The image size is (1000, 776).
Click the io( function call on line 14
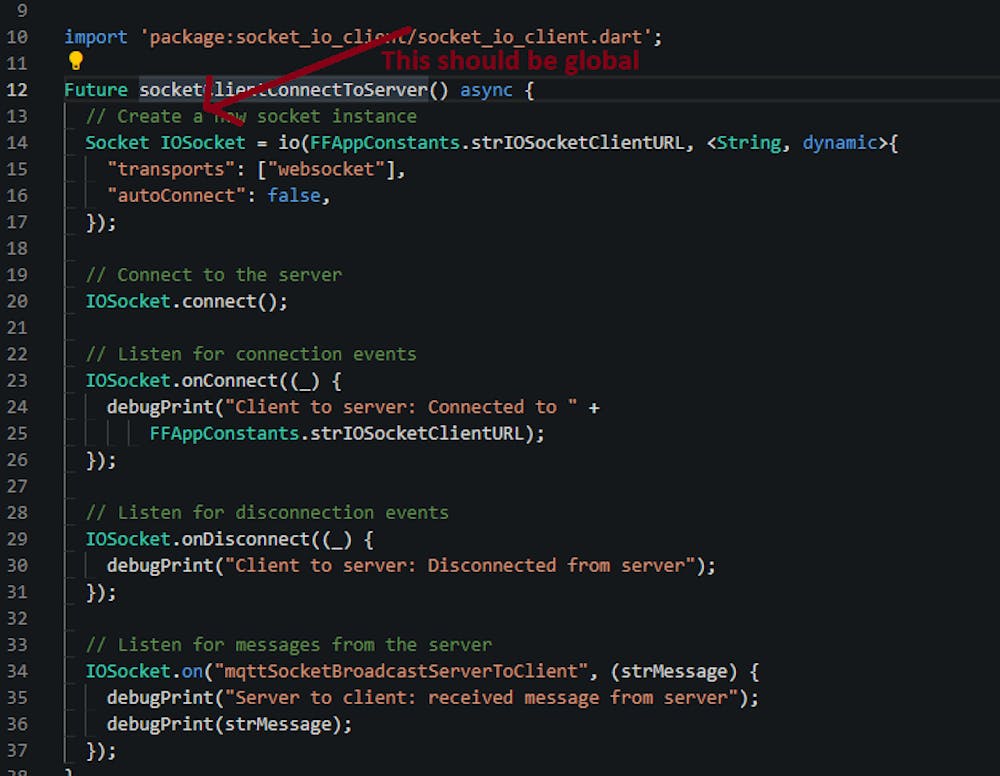294,143
